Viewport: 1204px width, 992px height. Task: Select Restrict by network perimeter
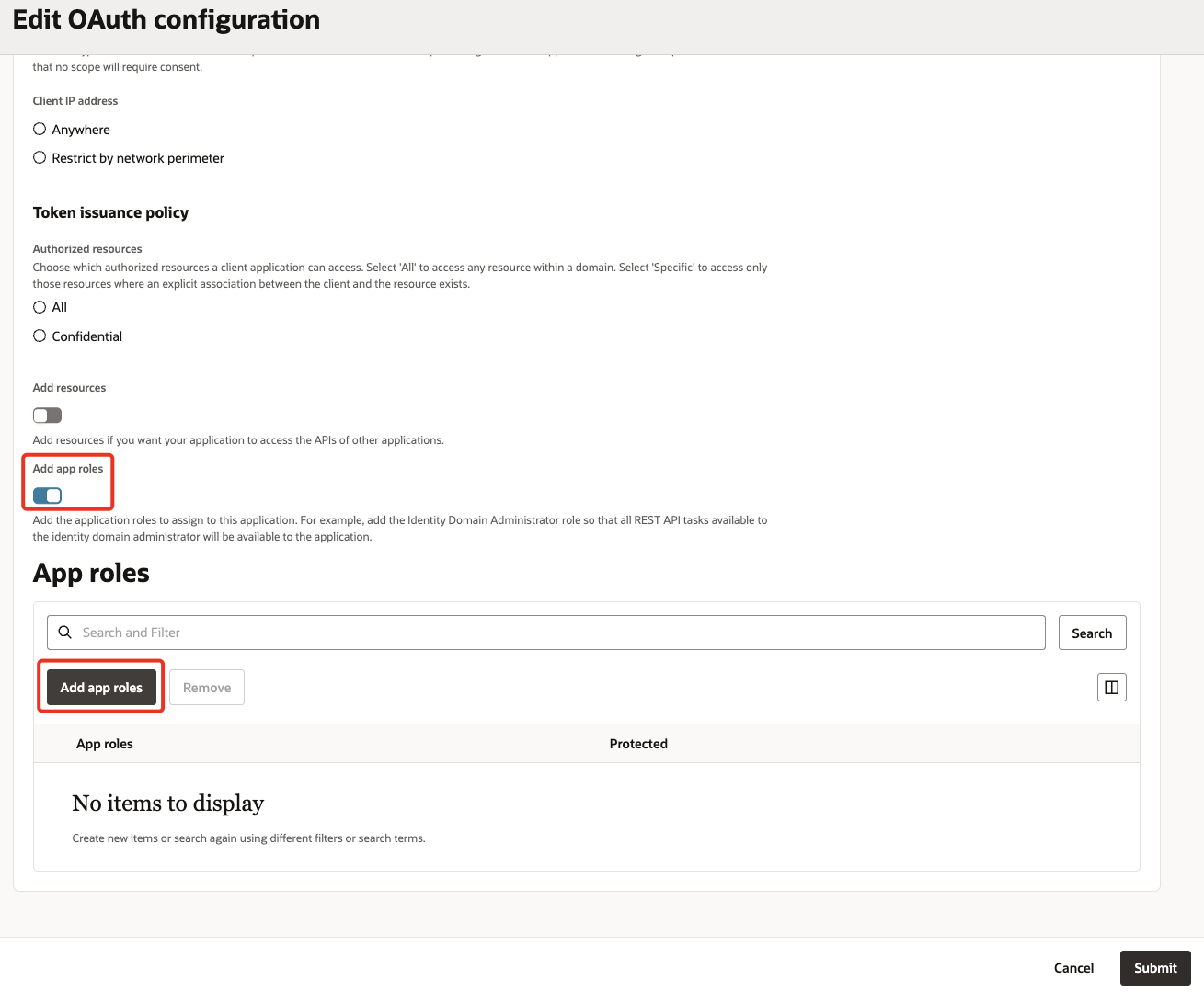click(40, 157)
